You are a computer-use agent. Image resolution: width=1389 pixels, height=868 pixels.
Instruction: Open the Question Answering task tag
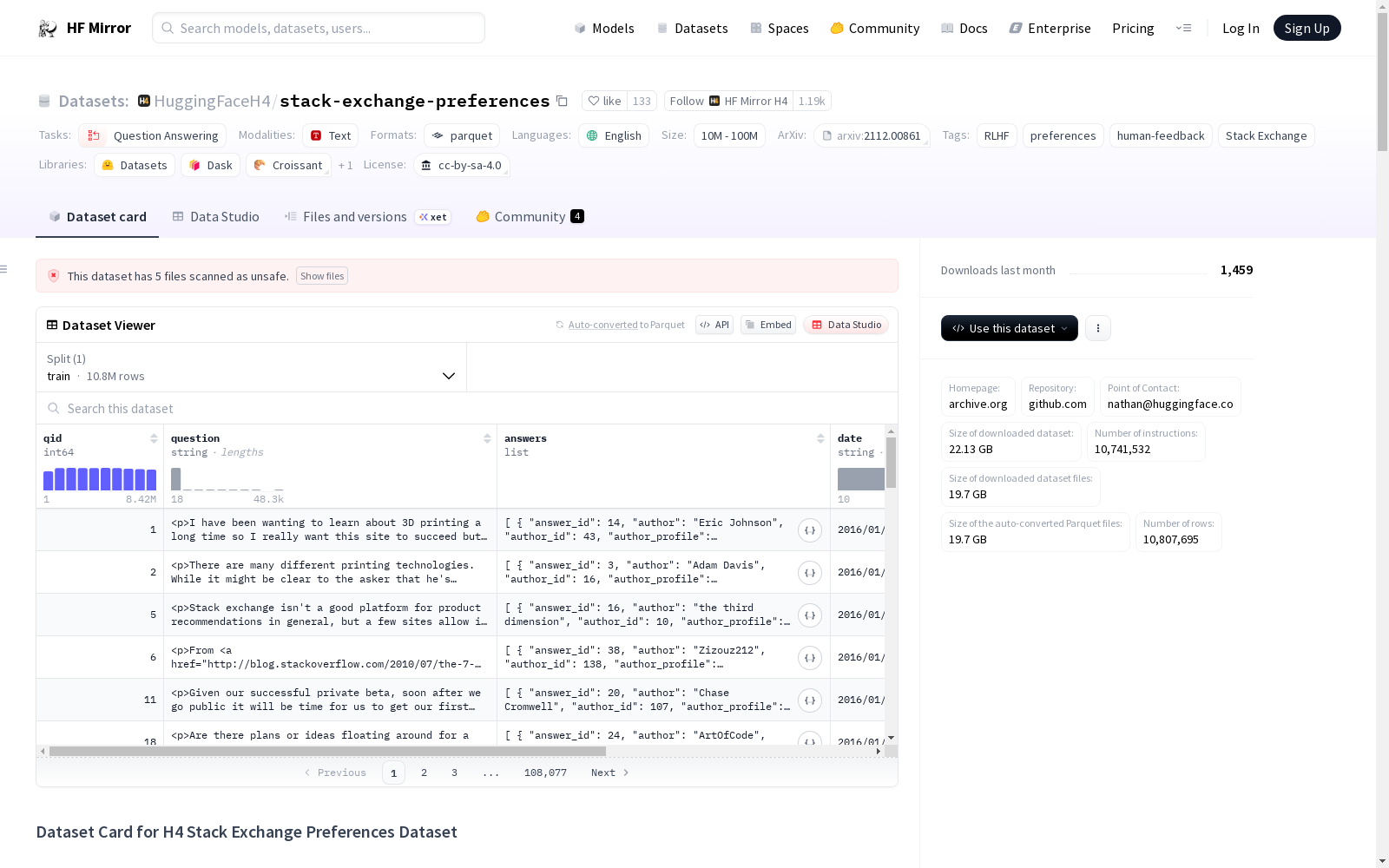click(x=153, y=135)
